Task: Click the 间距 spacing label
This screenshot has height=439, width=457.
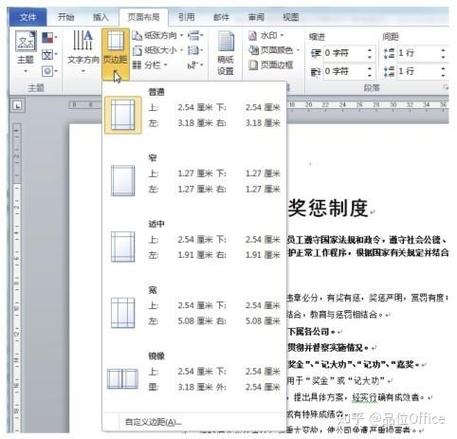Action: click(x=390, y=37)
